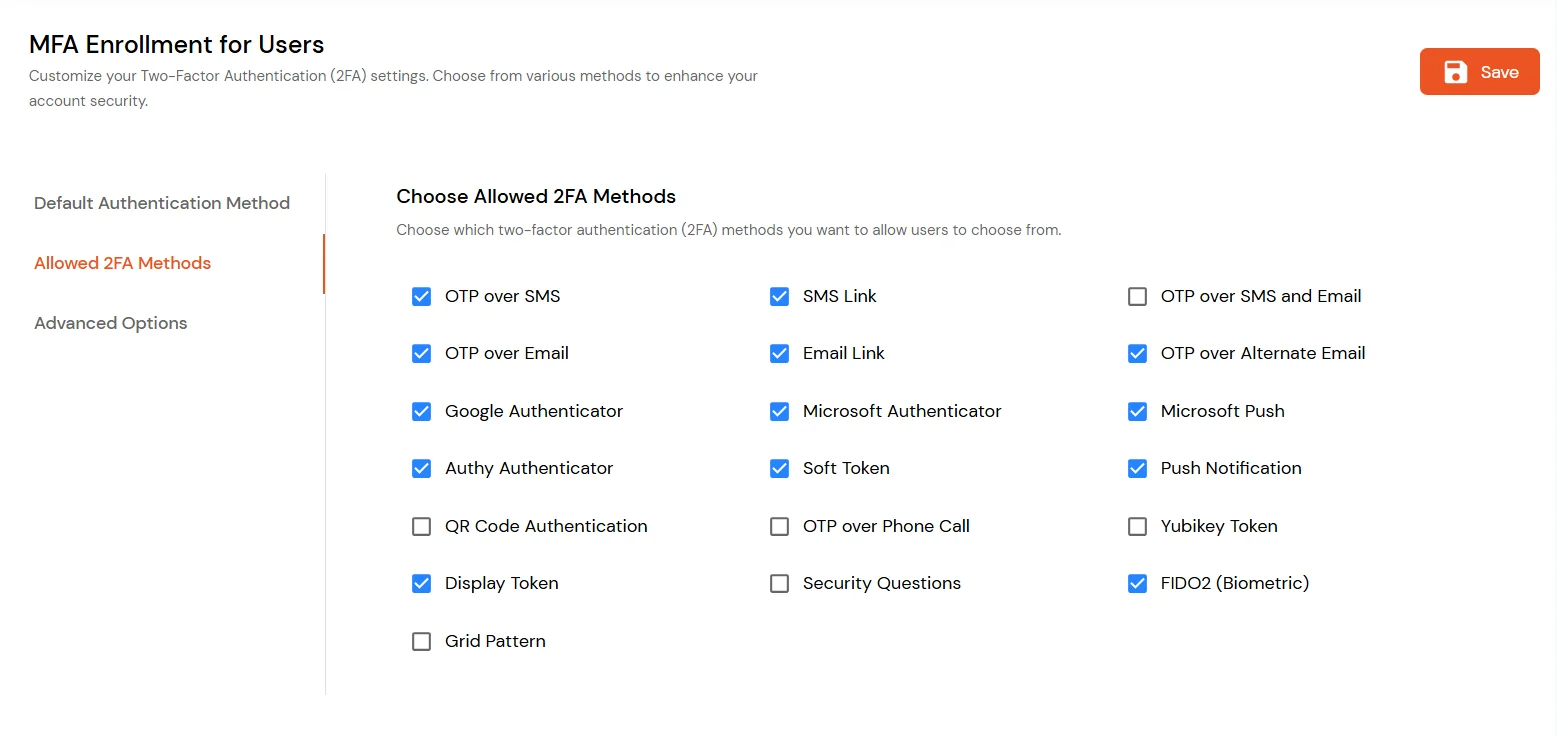Screen dimensions: 1557x737
Task: Uncheck Email Link as allowed method
Action: [x=779, y=353]
